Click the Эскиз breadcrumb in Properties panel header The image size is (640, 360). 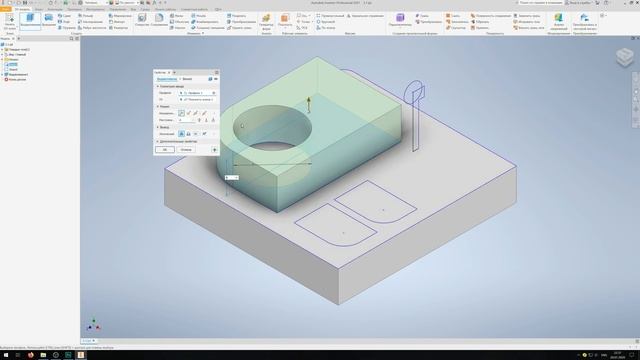pyautogui.click(x=187, y=79)
